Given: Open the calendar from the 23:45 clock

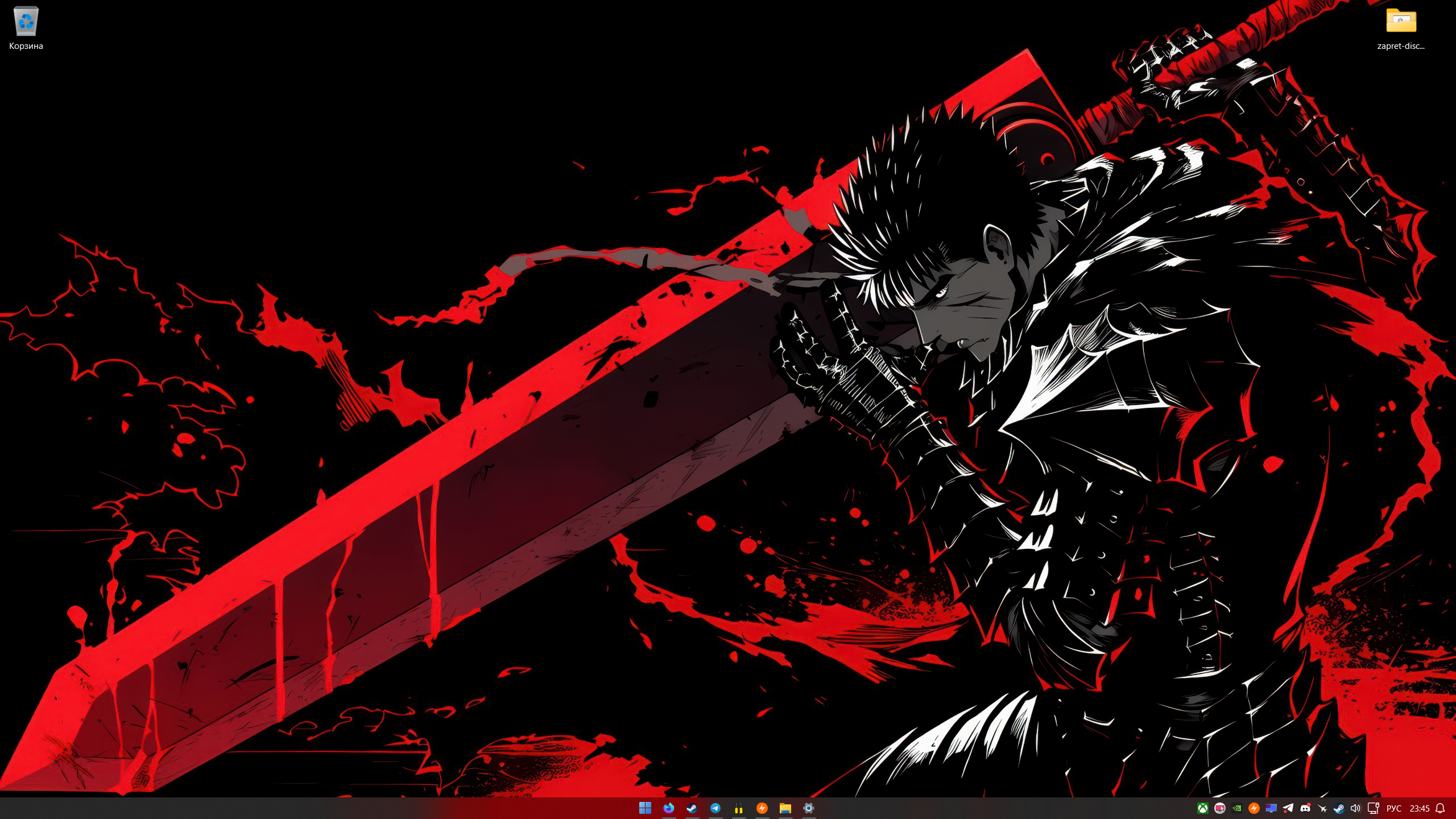Looking at the screenshot, I should (x=1420, y=808).
